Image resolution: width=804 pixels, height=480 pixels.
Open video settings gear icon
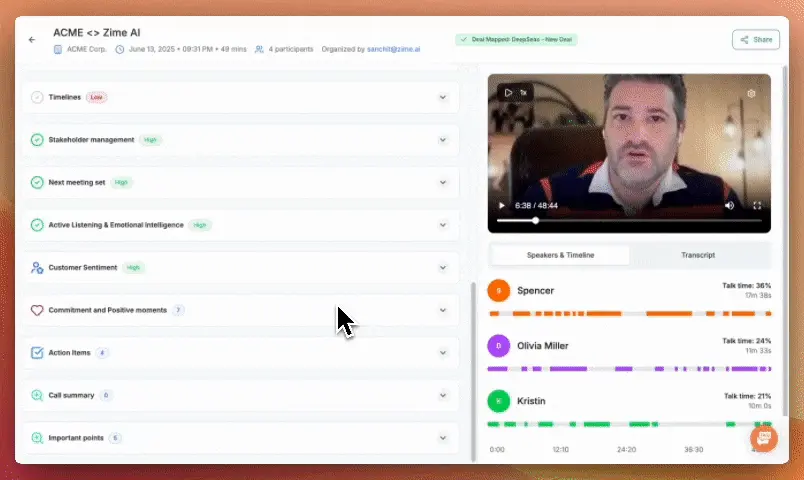[x=751, y=93]
